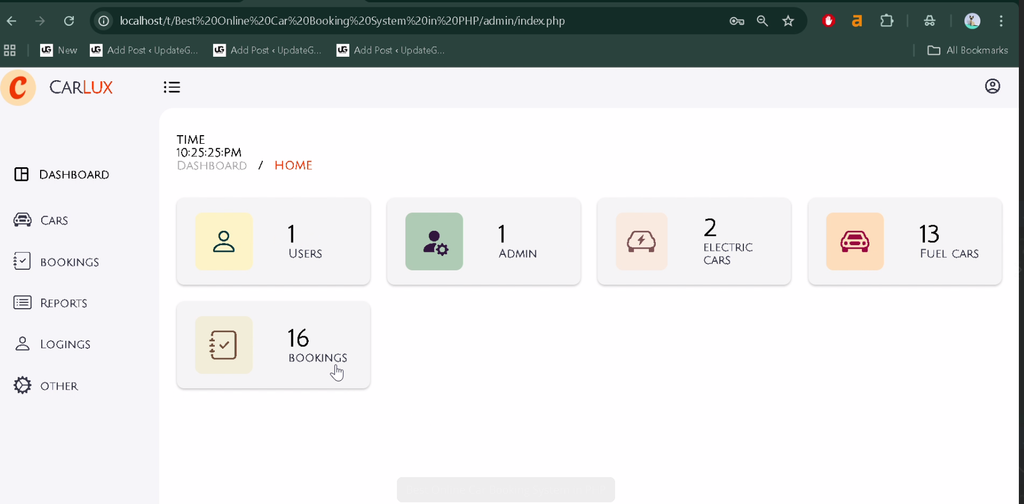This screenshot has width=1024, height=504.
Task: Click the Home breadcrumb link
Action: 293,165
